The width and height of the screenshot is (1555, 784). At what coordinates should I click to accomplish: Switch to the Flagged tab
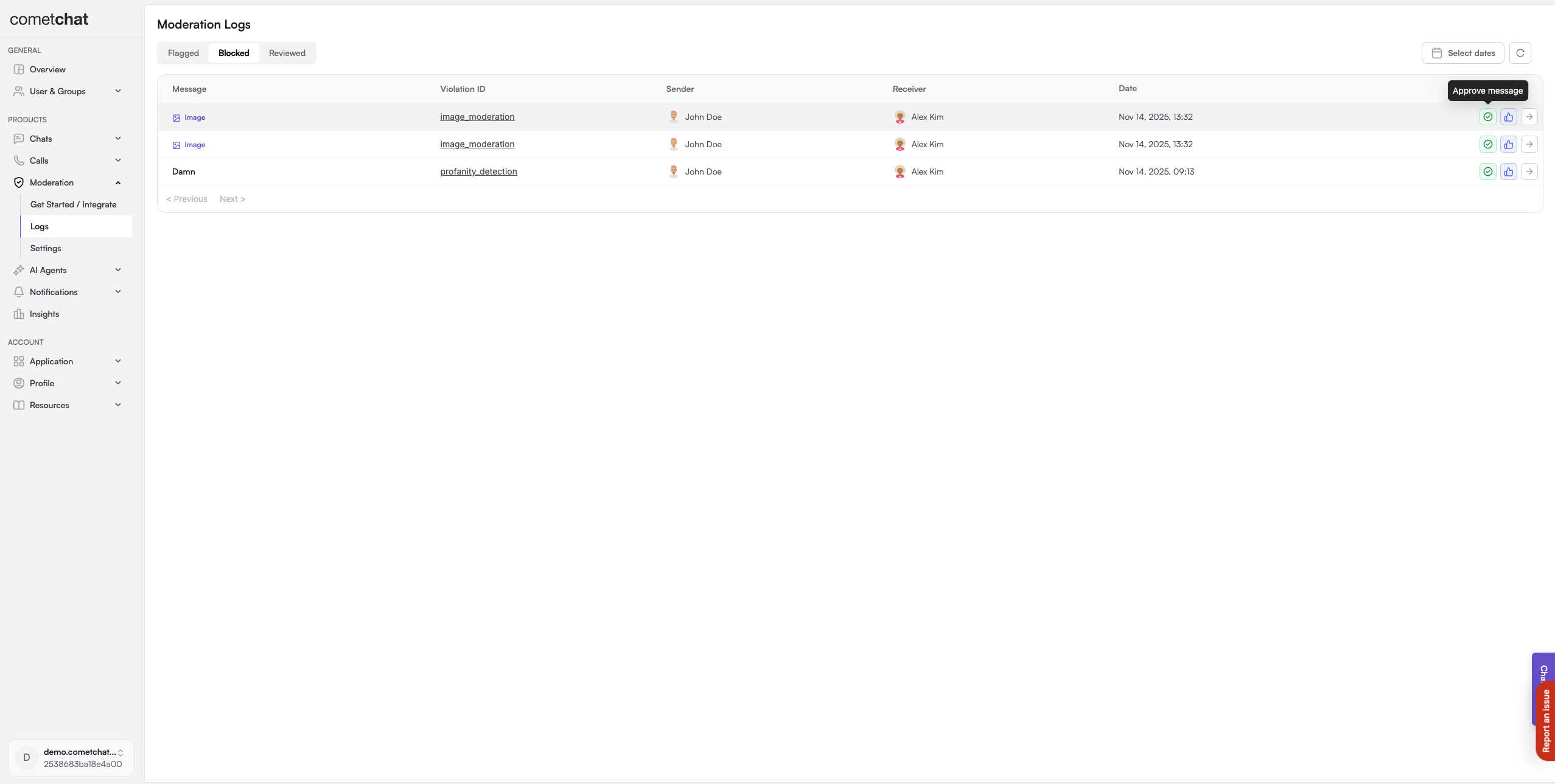[x=183, y=53]
